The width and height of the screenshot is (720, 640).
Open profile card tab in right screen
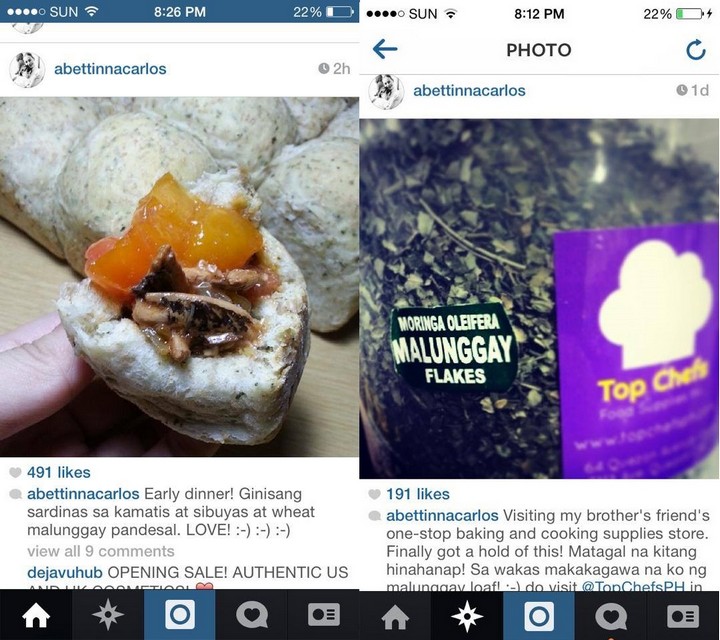[683, 616]
